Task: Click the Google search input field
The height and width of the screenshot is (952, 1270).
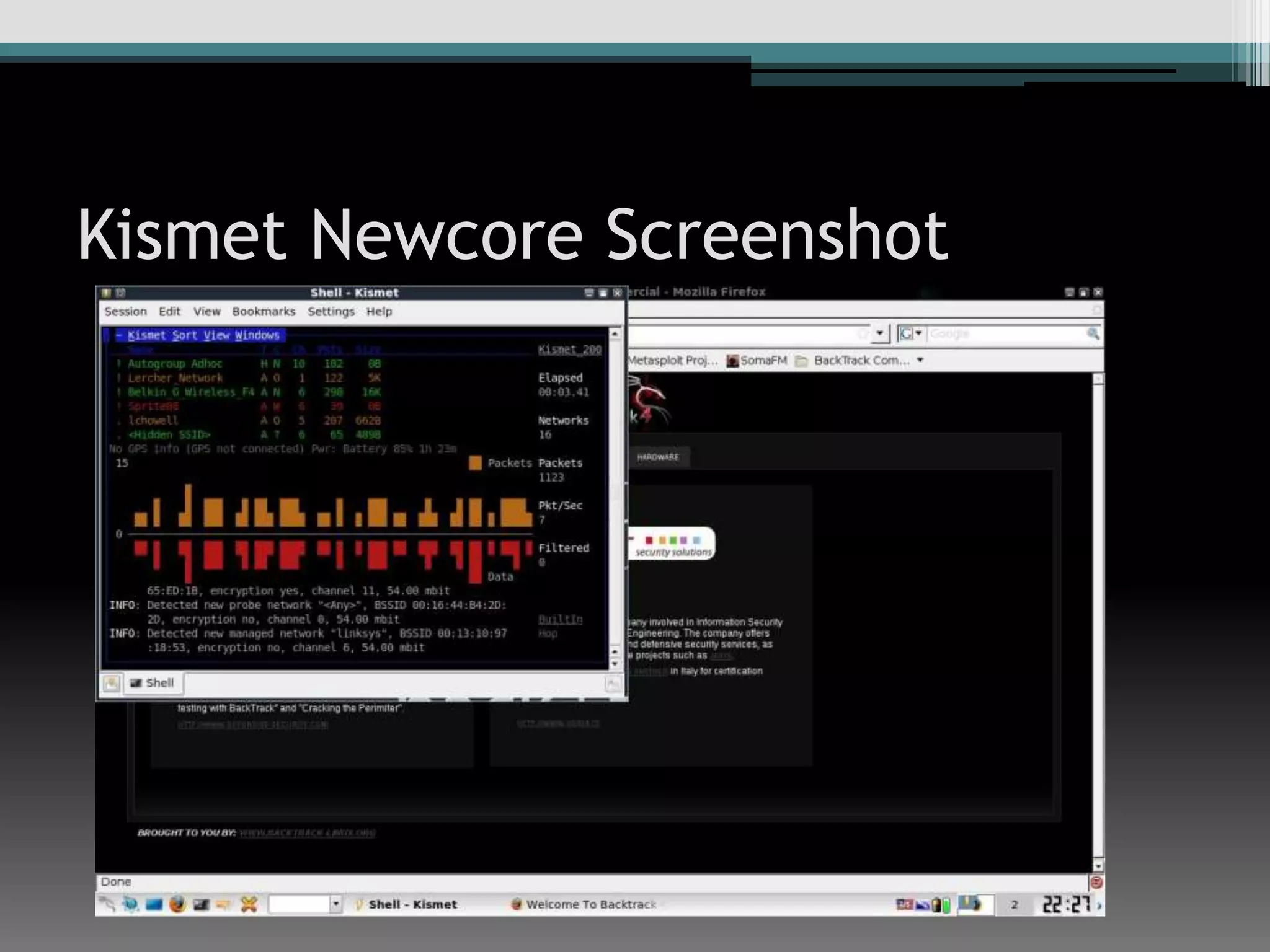Action: (x=1005, y=334)
